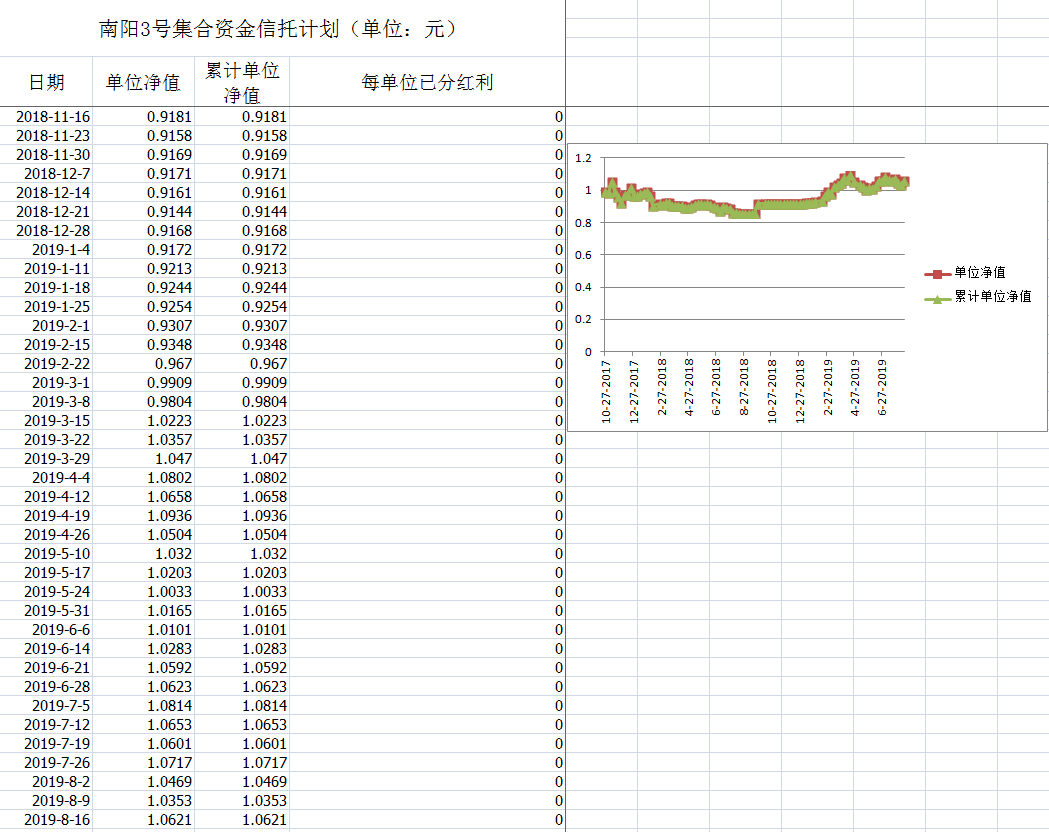Select date cell 2019-4-19
The image size is (1049, 832).
click(x=46, y=516)
